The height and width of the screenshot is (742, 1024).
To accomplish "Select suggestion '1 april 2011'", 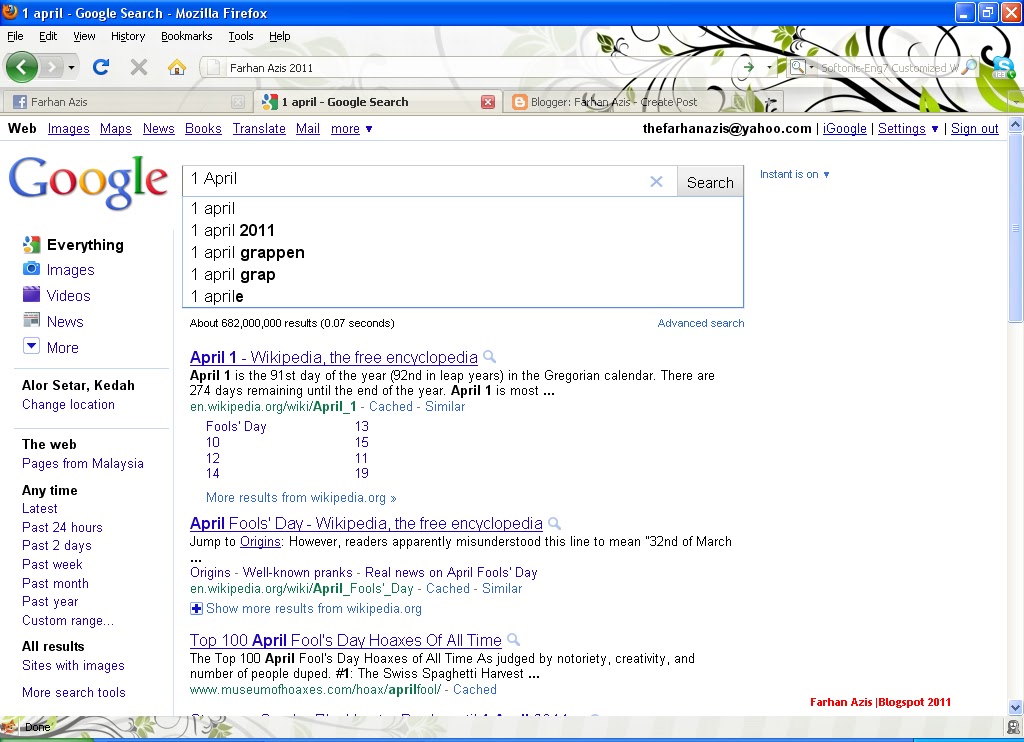I will 462,231.
